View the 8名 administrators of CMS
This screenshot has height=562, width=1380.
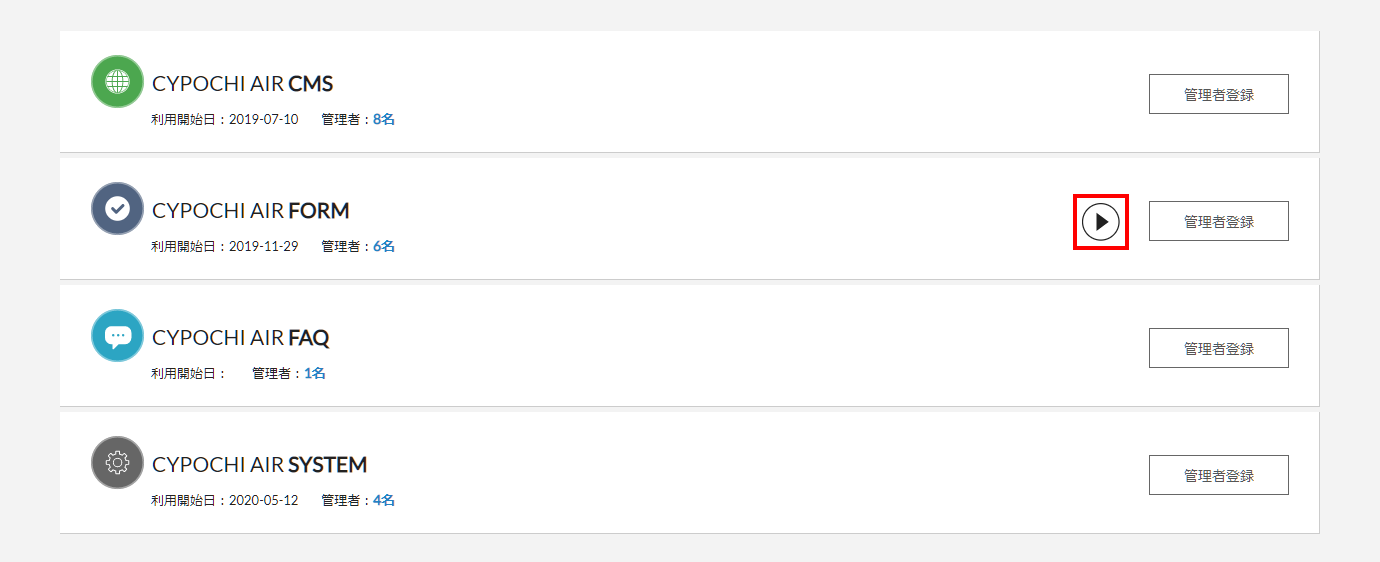coord(384,119)
